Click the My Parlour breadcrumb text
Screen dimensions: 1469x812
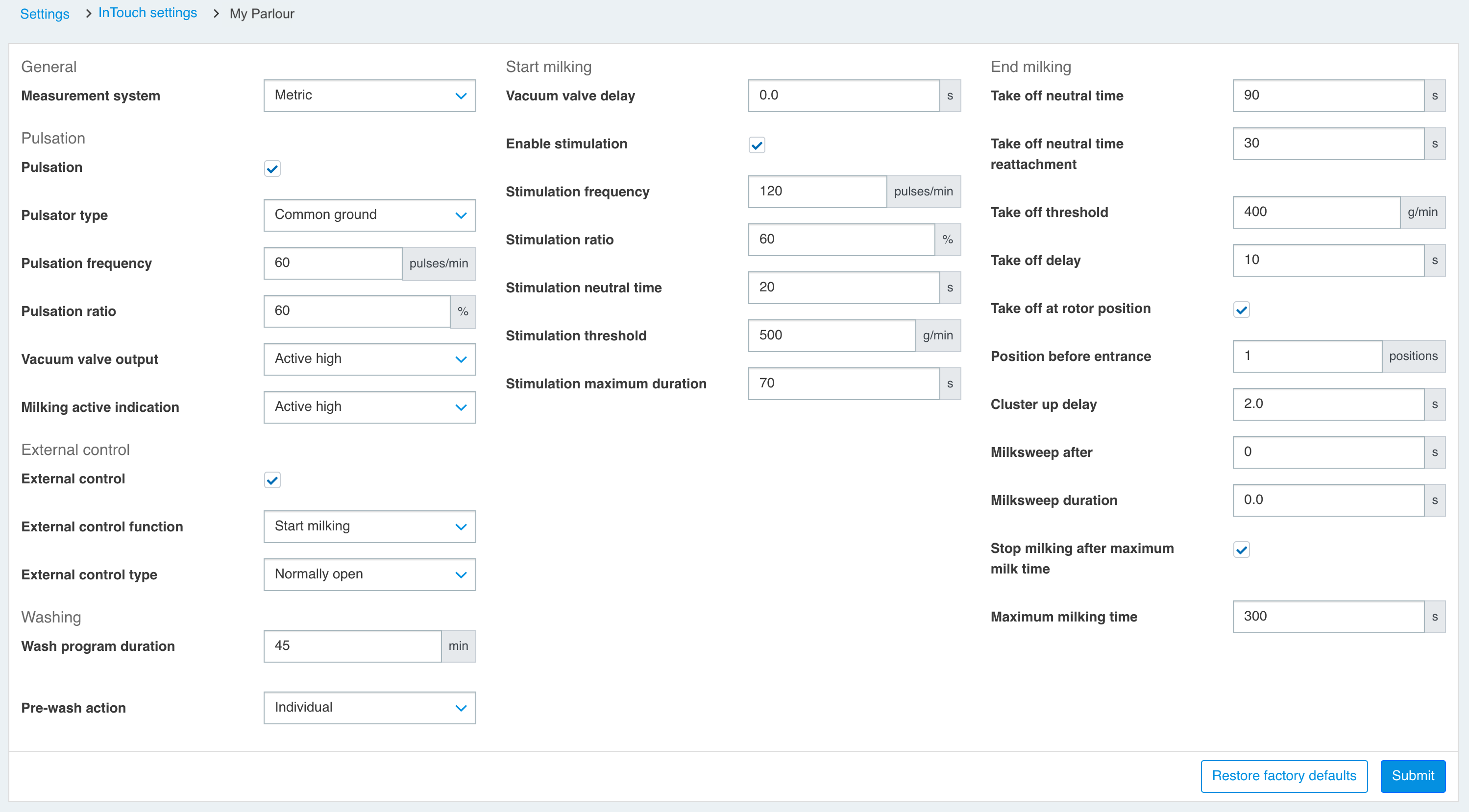262,14
